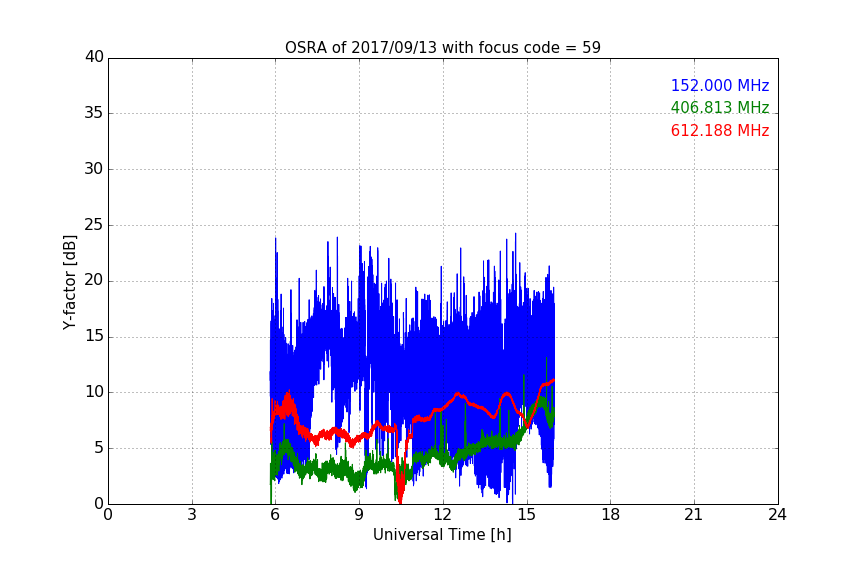
Task: Click the x-axis tick value 9
Action: coord(359,515)
